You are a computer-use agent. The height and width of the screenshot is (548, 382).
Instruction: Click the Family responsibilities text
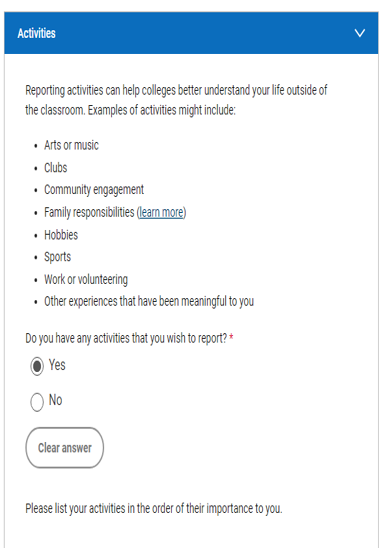coord(89,212)
